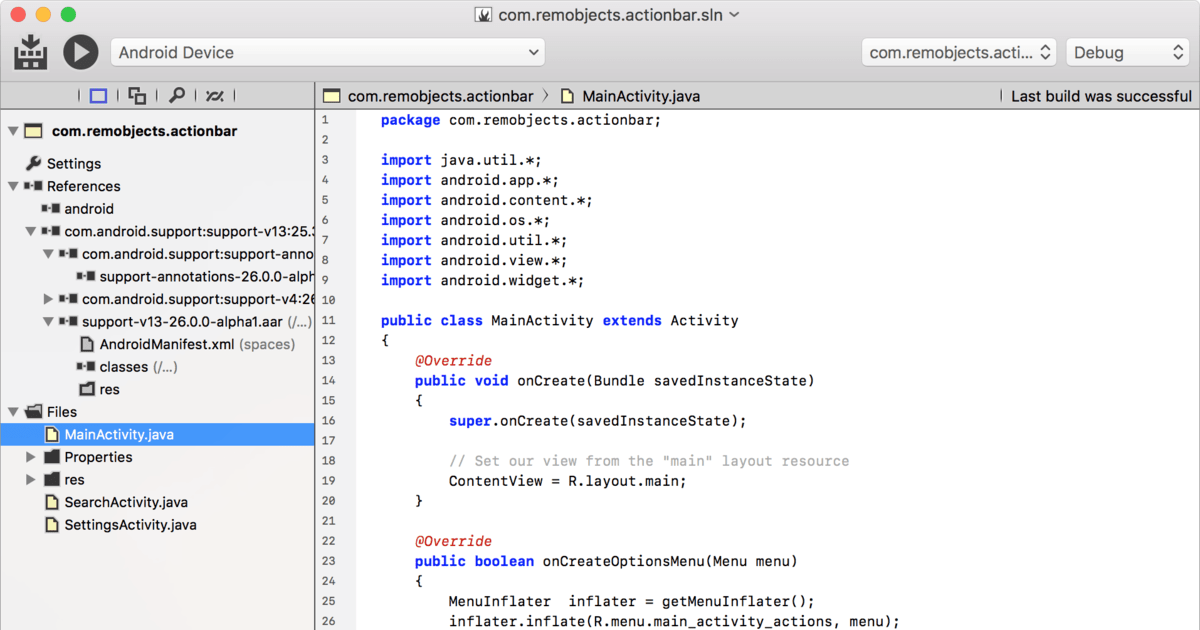The width and height of the screenshot is (1200, 630).
Task: Click line number 11 in the editor gutter
Action: [x=329, y=320]
